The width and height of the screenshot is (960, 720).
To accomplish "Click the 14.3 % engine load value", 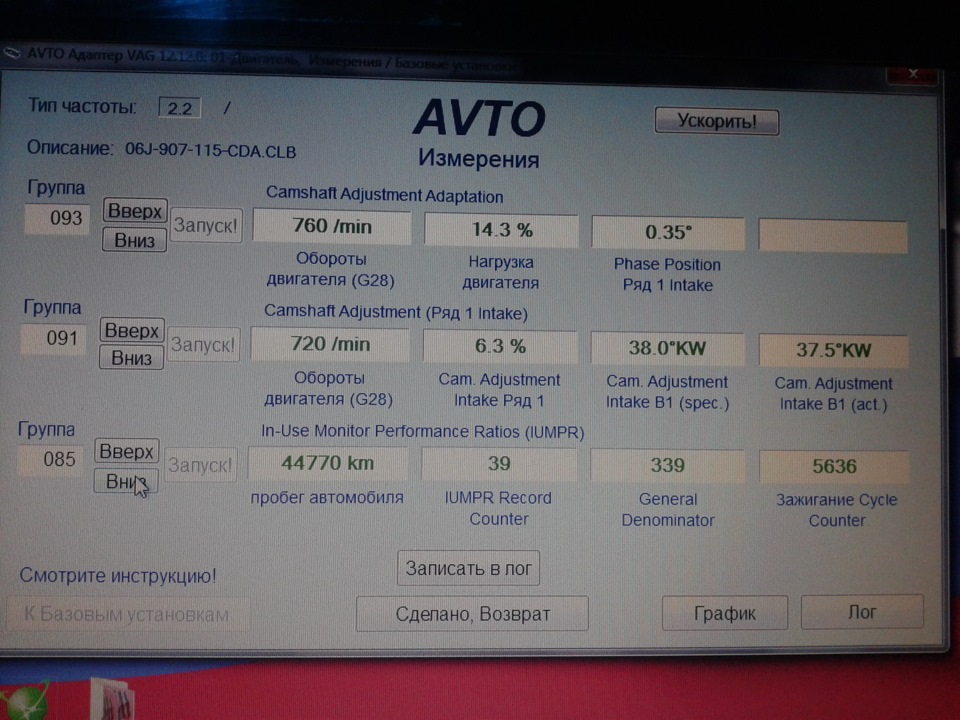I will click(x=501, y=230).
